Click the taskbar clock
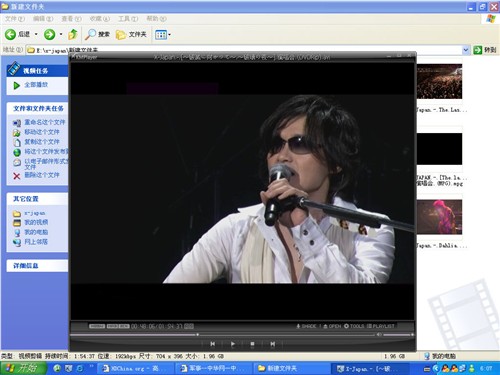 486,368
